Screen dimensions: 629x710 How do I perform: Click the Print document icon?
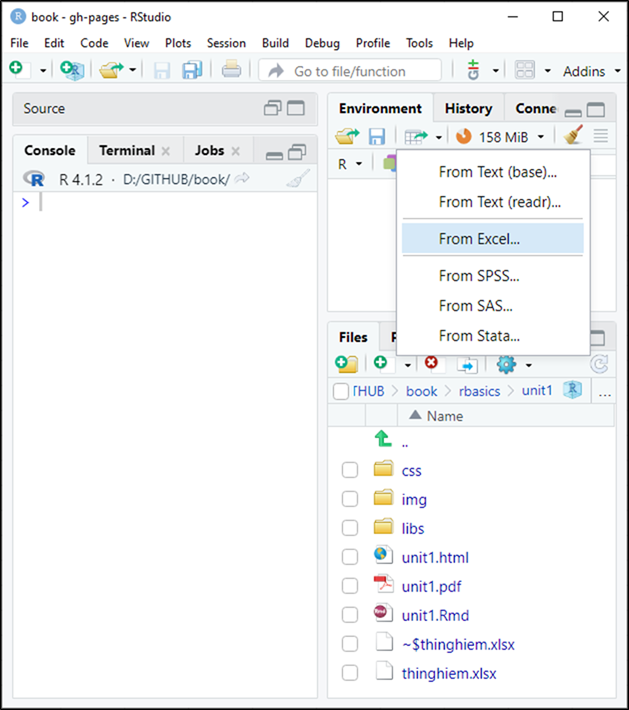click(x=231, y=70)
